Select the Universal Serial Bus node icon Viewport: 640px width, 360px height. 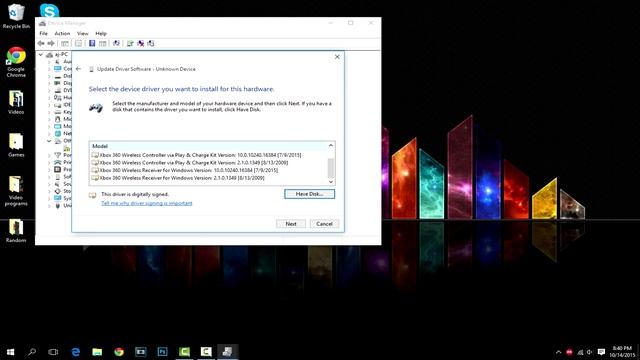coord(58,205)
